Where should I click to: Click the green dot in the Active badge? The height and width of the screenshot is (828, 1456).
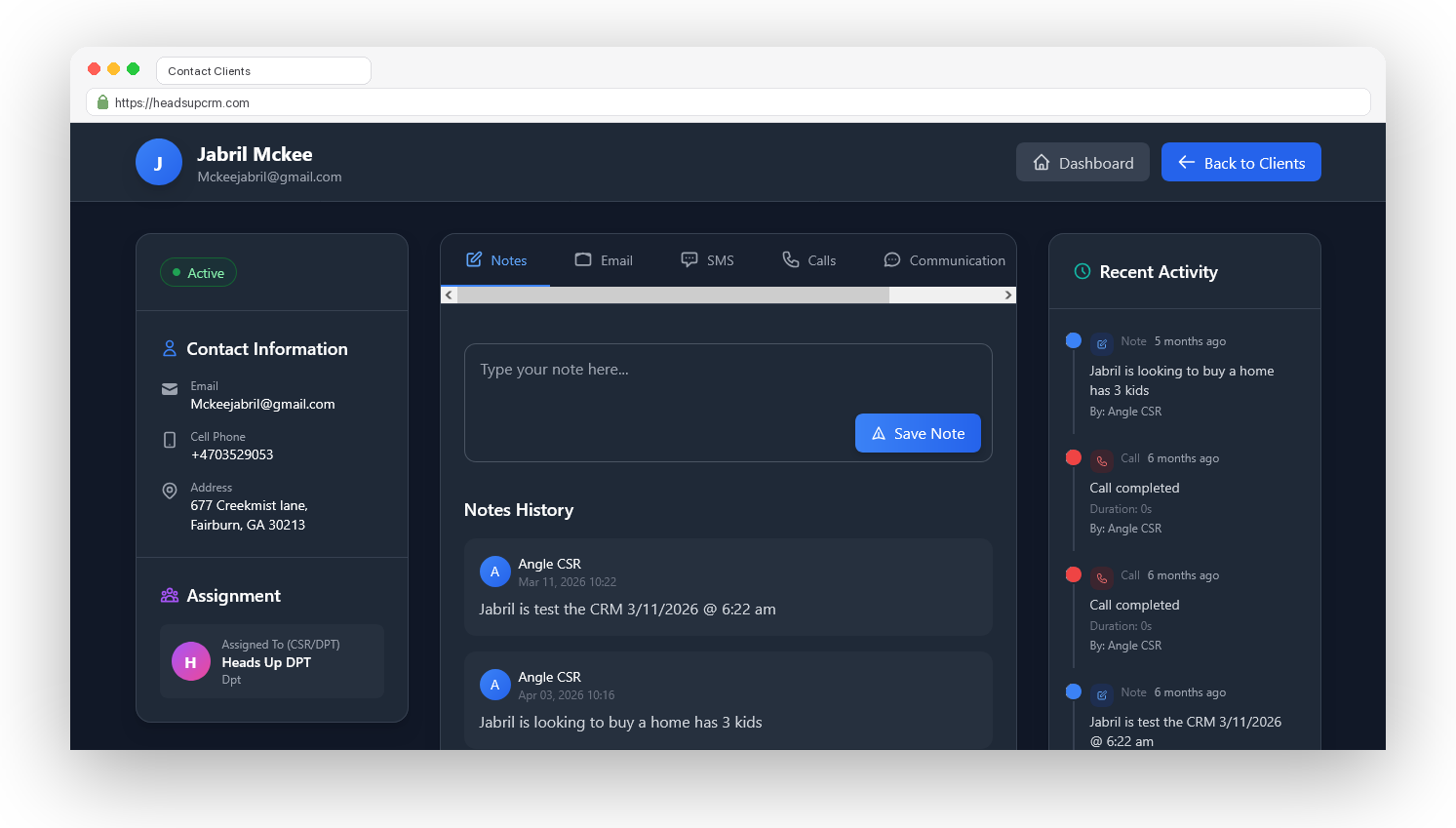177,272
